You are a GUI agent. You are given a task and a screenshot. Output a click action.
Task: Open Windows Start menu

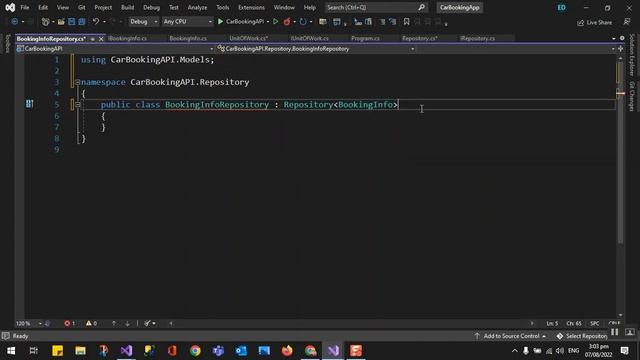pos(11,351)
